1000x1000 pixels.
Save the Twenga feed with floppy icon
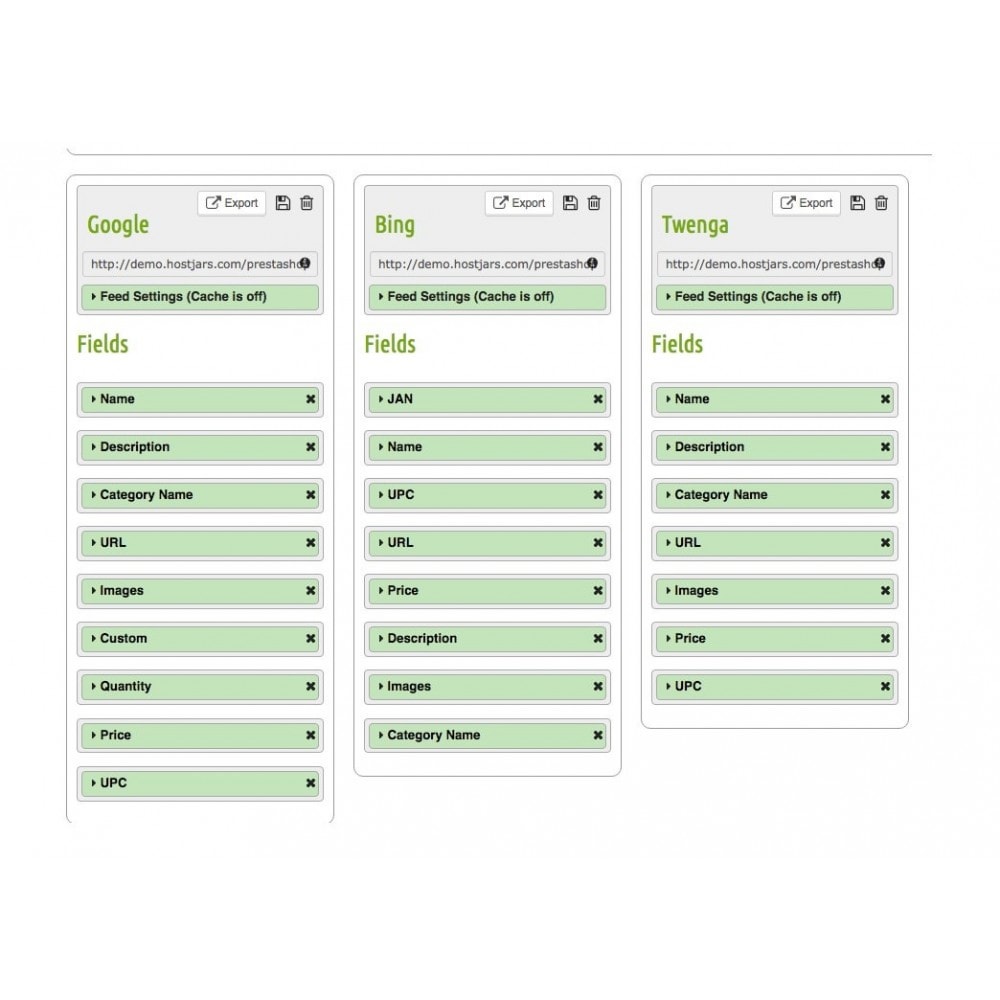click(858, 203)
